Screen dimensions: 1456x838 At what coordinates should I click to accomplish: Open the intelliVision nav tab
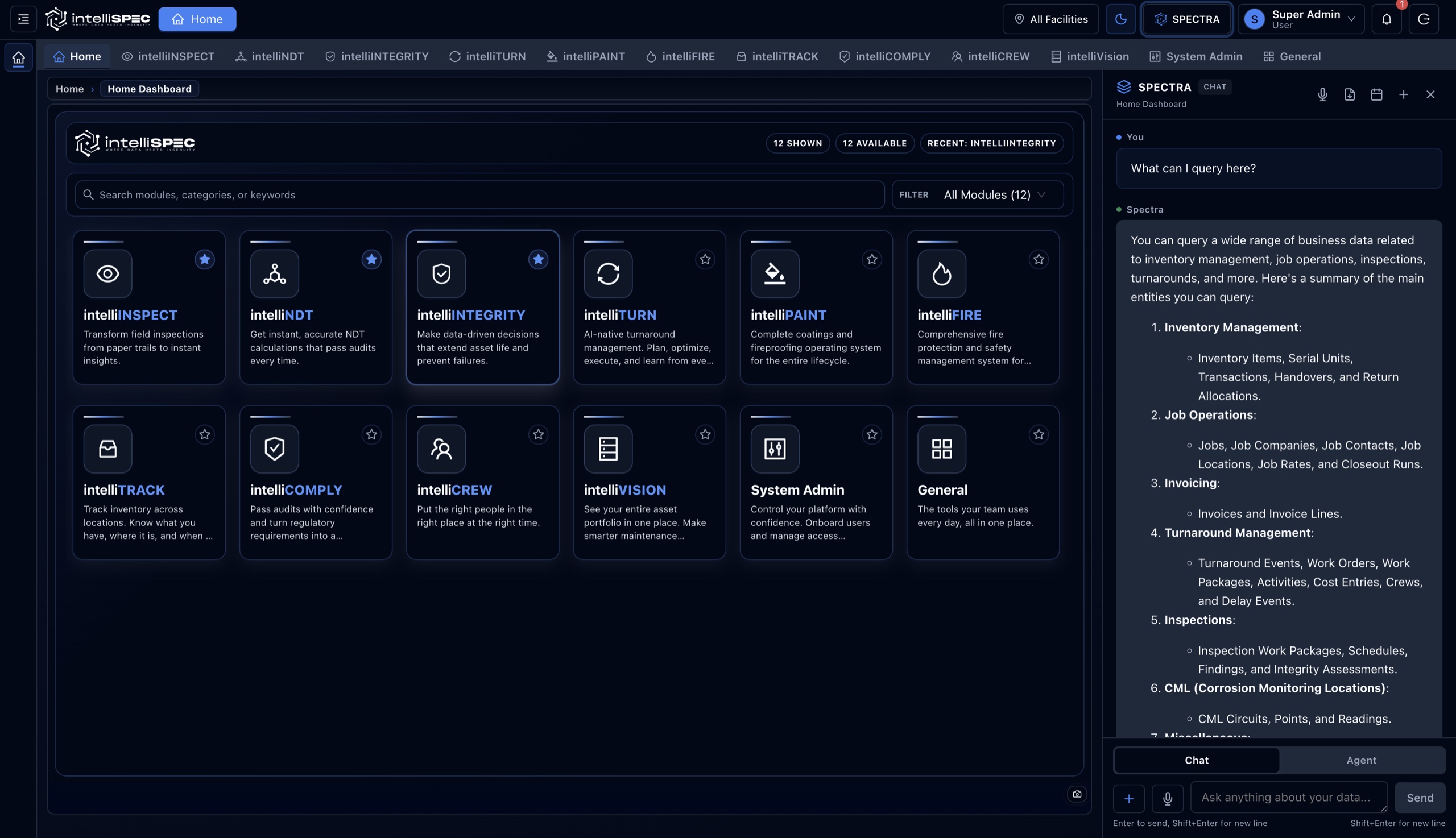pos(1089,56)
